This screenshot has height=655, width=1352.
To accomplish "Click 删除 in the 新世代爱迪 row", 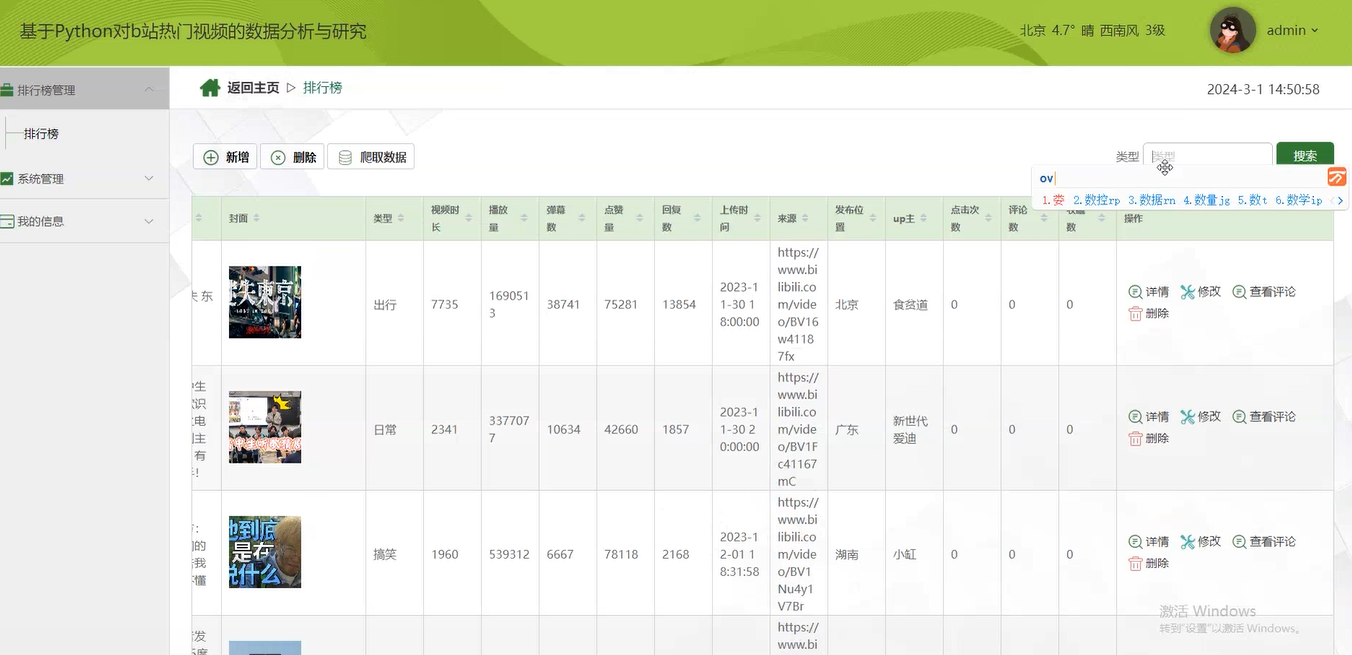I will point(1149,438).
